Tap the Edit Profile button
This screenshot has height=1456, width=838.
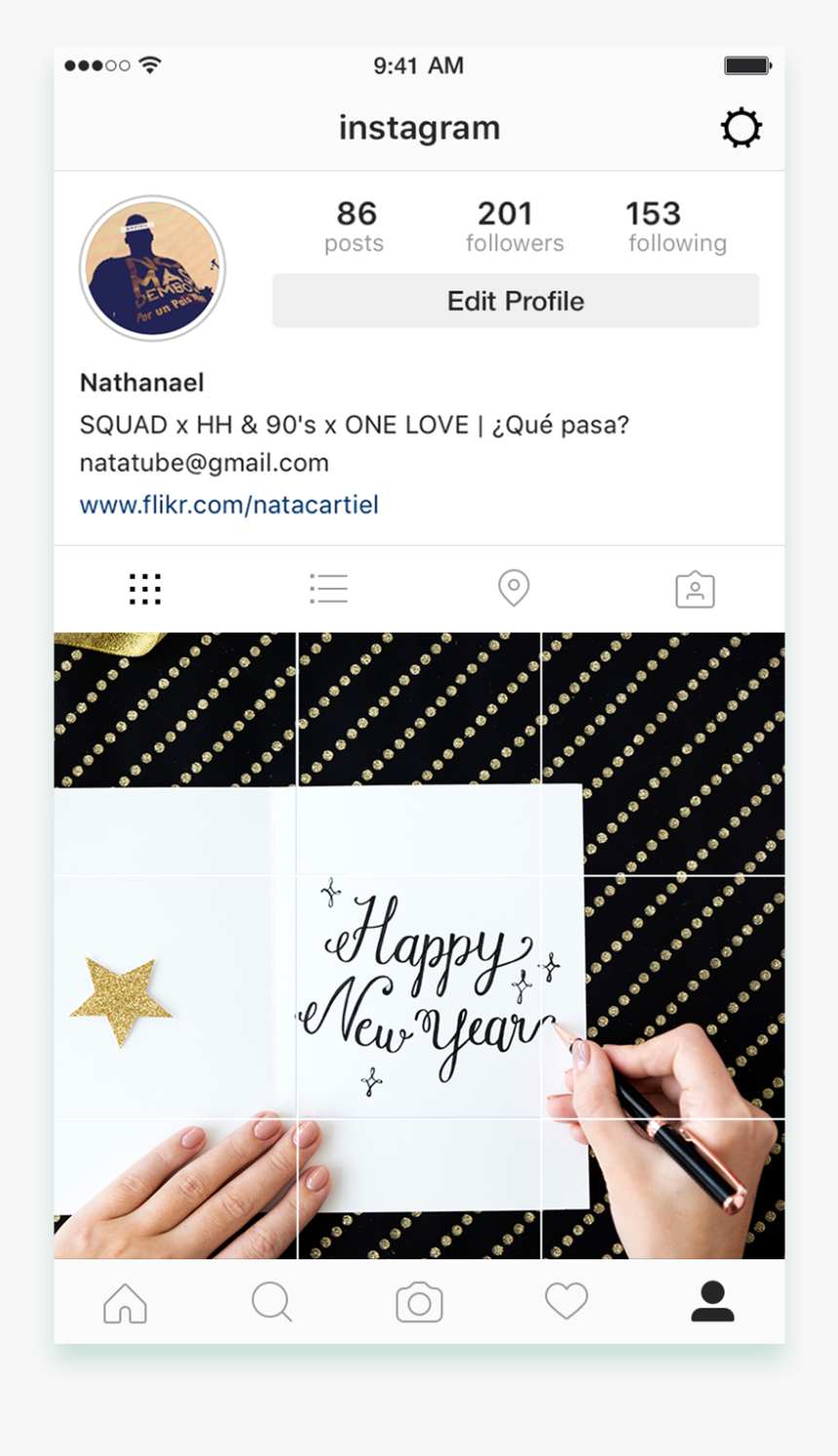pos(515,300)
